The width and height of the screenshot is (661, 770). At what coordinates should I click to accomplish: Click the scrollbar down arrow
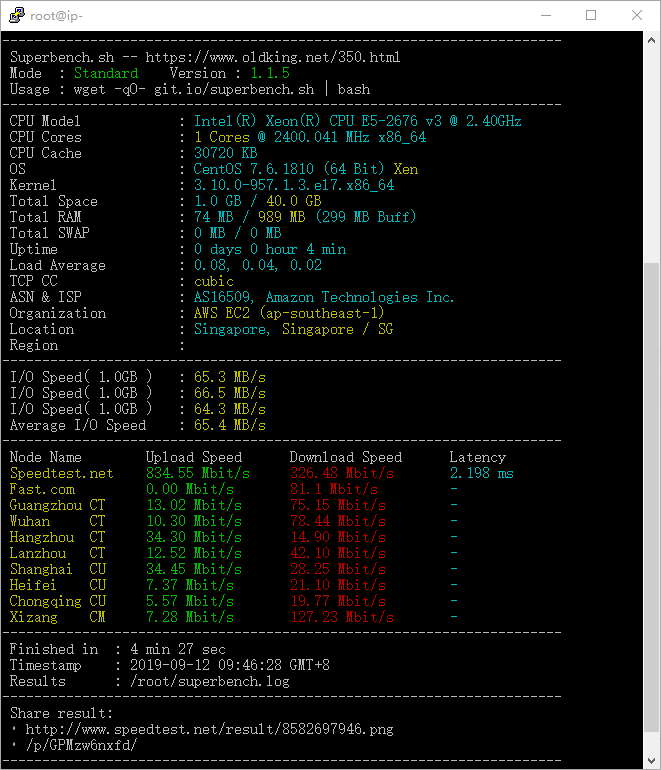tap(651, 760)
